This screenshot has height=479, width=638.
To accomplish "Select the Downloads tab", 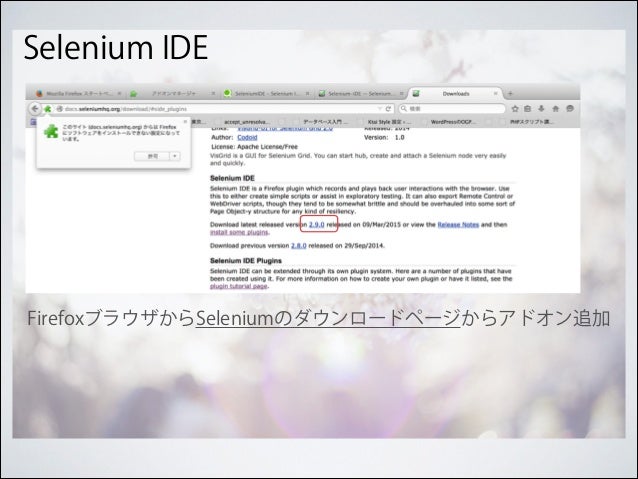I will click(456, 94).
